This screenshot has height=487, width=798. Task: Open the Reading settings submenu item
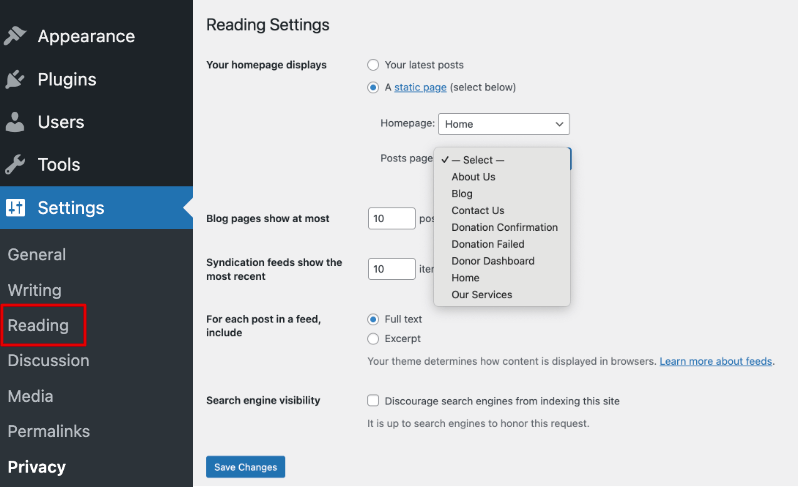coord(38,325)
